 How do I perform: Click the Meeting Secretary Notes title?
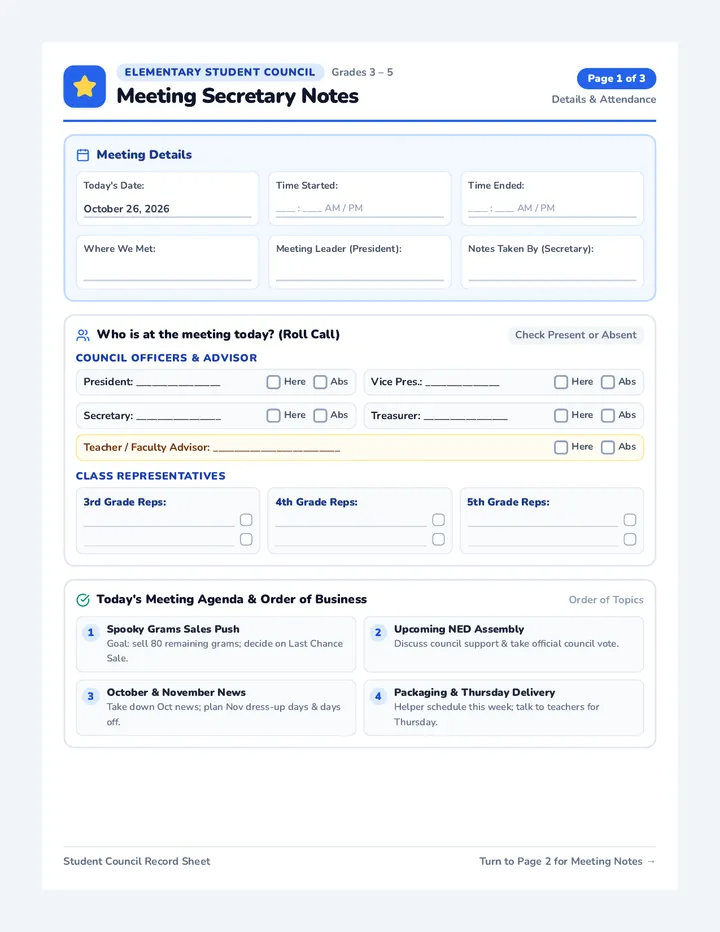[237, 96]
